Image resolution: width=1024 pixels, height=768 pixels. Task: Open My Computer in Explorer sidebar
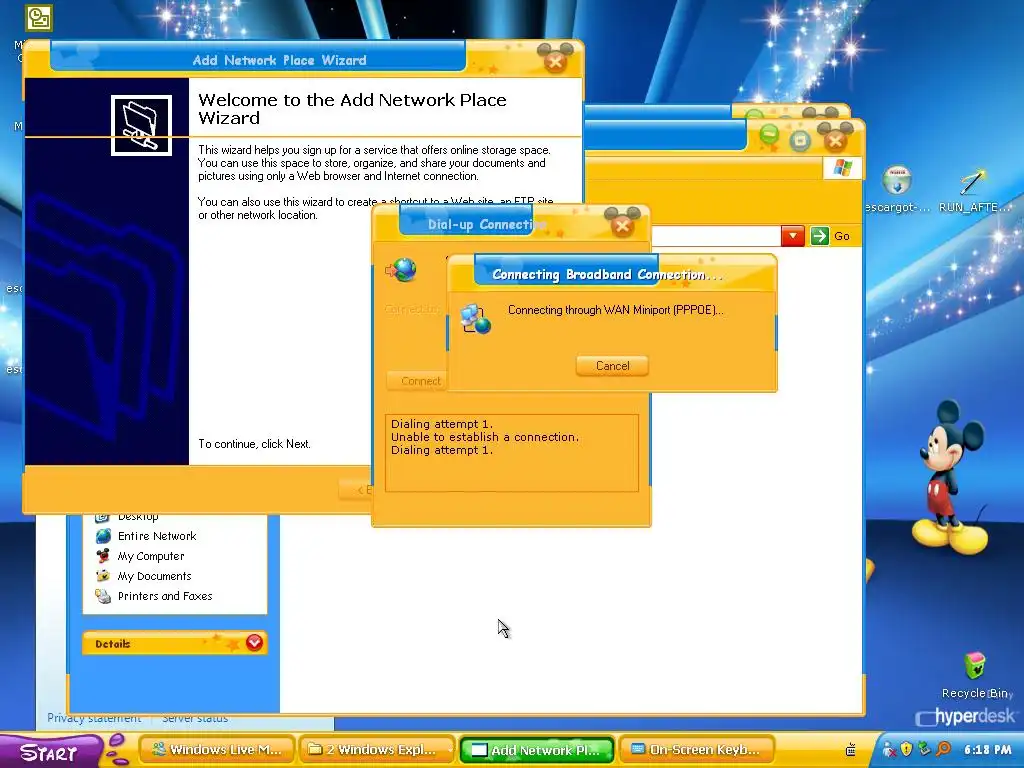[x=151, y=556]
